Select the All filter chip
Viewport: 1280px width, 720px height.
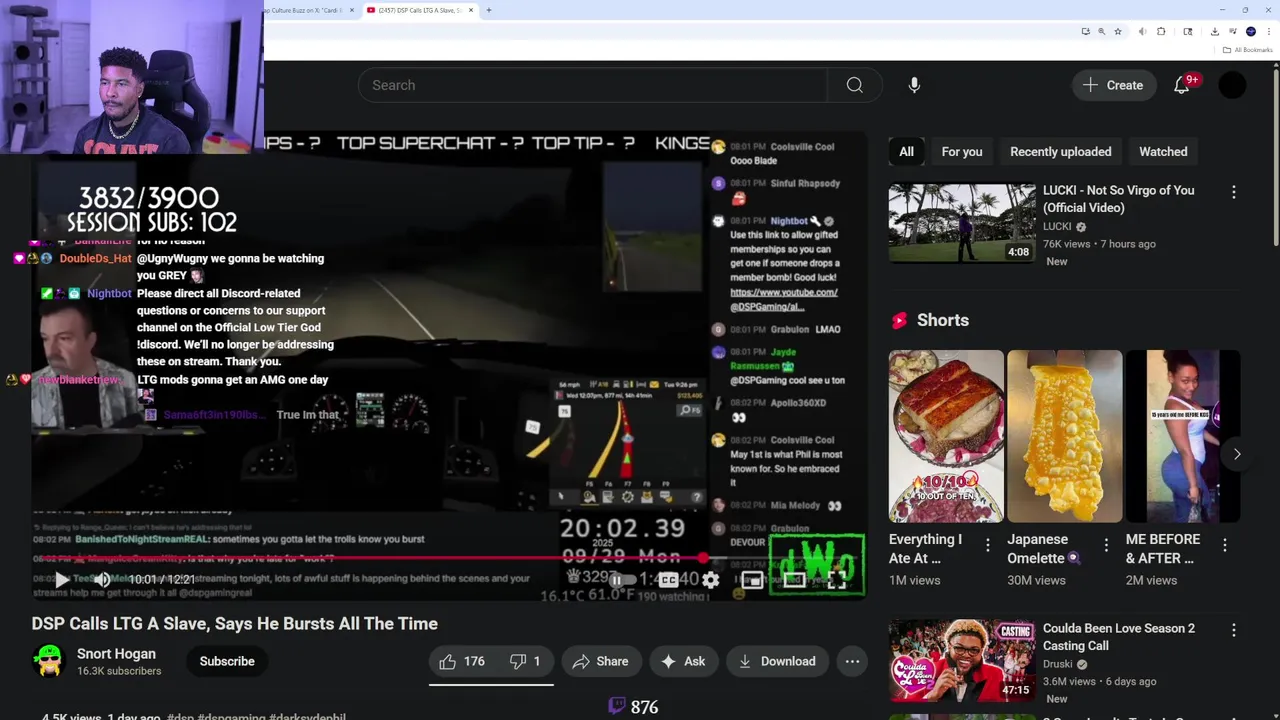(906, 152)
